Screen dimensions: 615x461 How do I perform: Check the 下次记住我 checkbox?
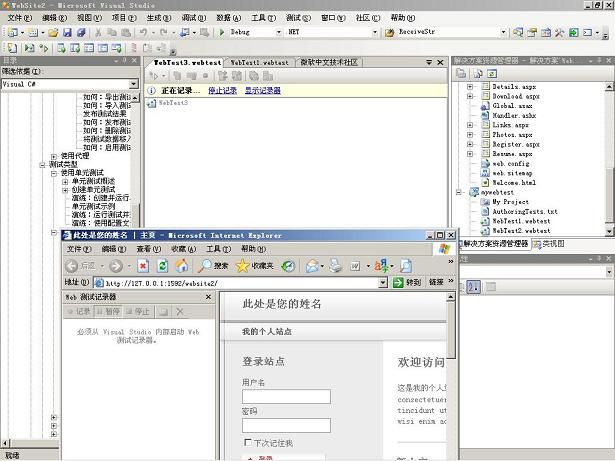coord(248,443)
